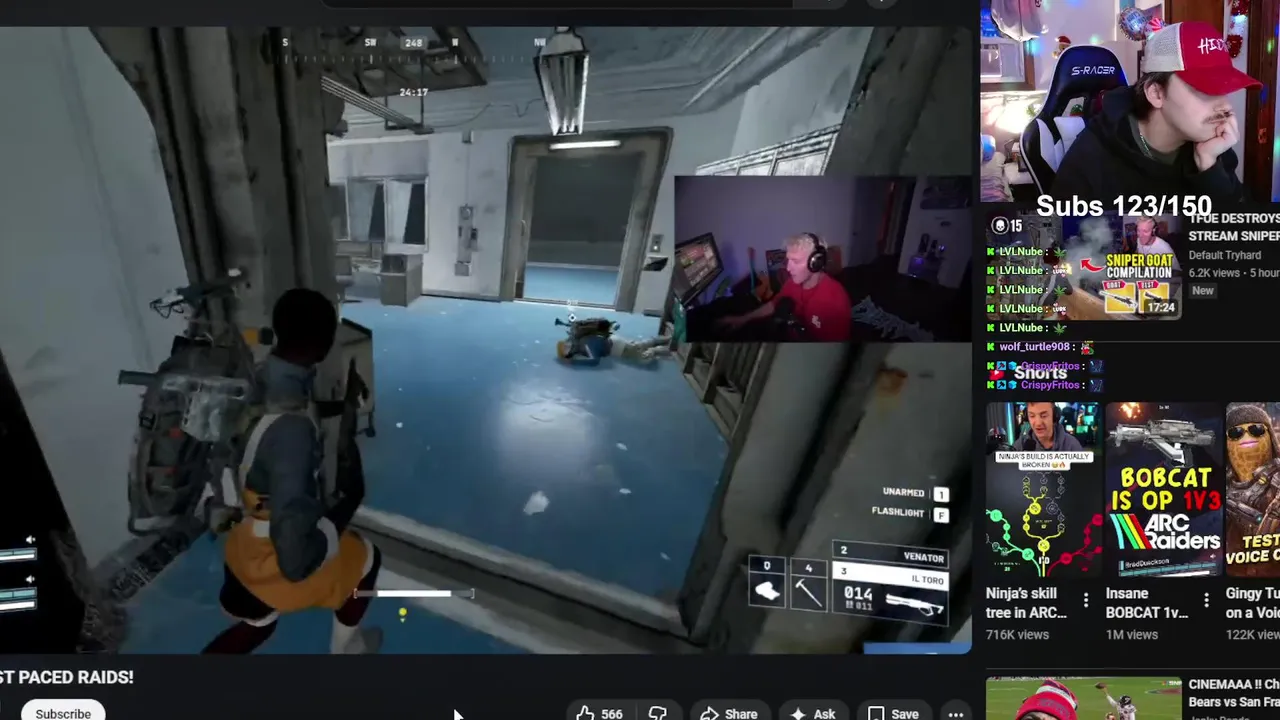This screenshot has width=1280, height=720.
Task: Visit the Default Tryhard channel
Action: (1224, 255)
